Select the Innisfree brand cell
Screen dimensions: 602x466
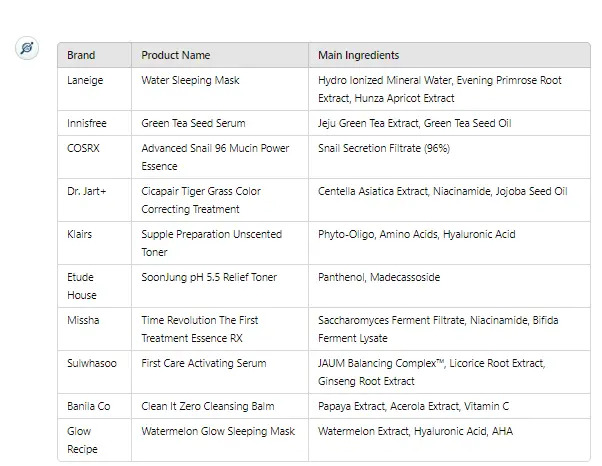tap(87, 123)
